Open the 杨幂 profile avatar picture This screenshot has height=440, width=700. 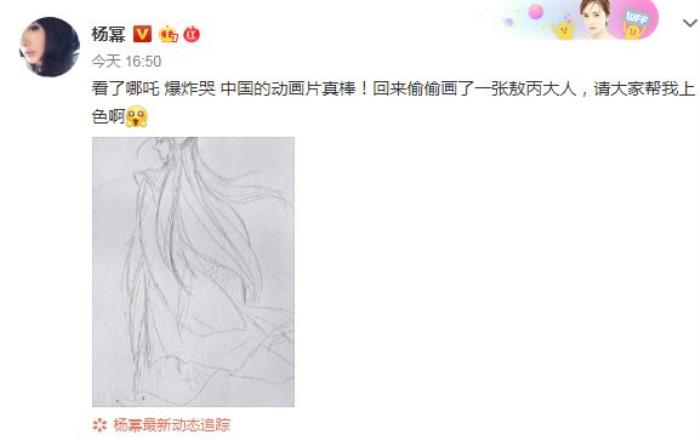50,47
